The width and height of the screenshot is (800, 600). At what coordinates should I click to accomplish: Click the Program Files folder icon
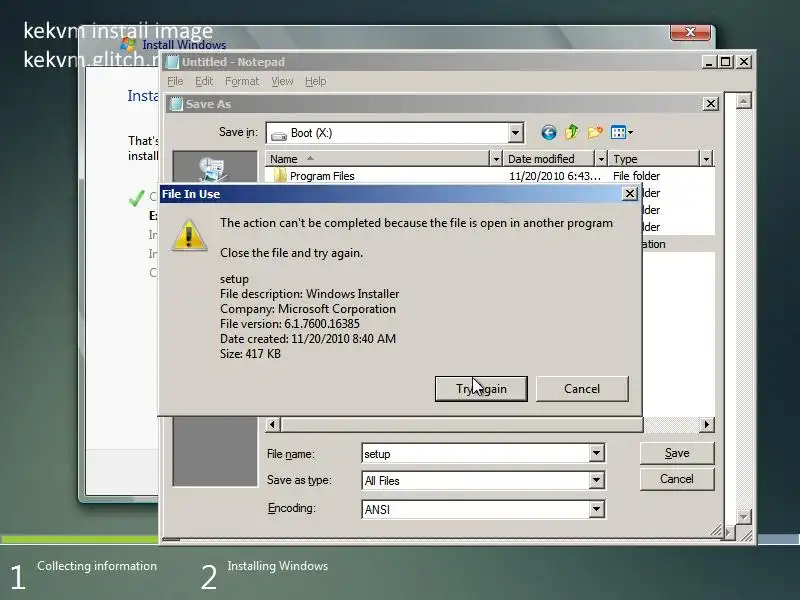[x=280, y=176]
